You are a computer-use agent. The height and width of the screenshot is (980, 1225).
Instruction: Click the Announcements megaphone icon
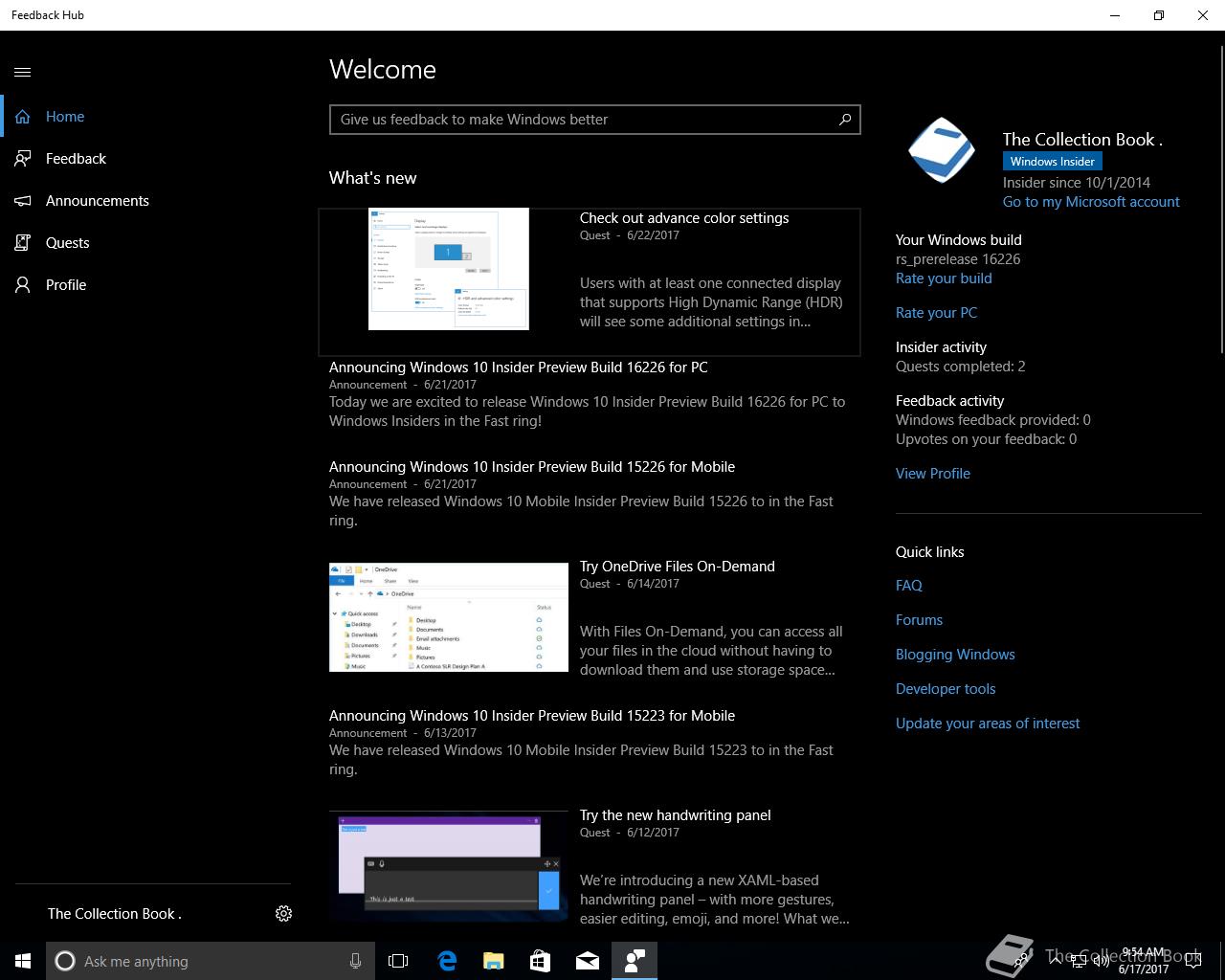(x=23, y=201)
